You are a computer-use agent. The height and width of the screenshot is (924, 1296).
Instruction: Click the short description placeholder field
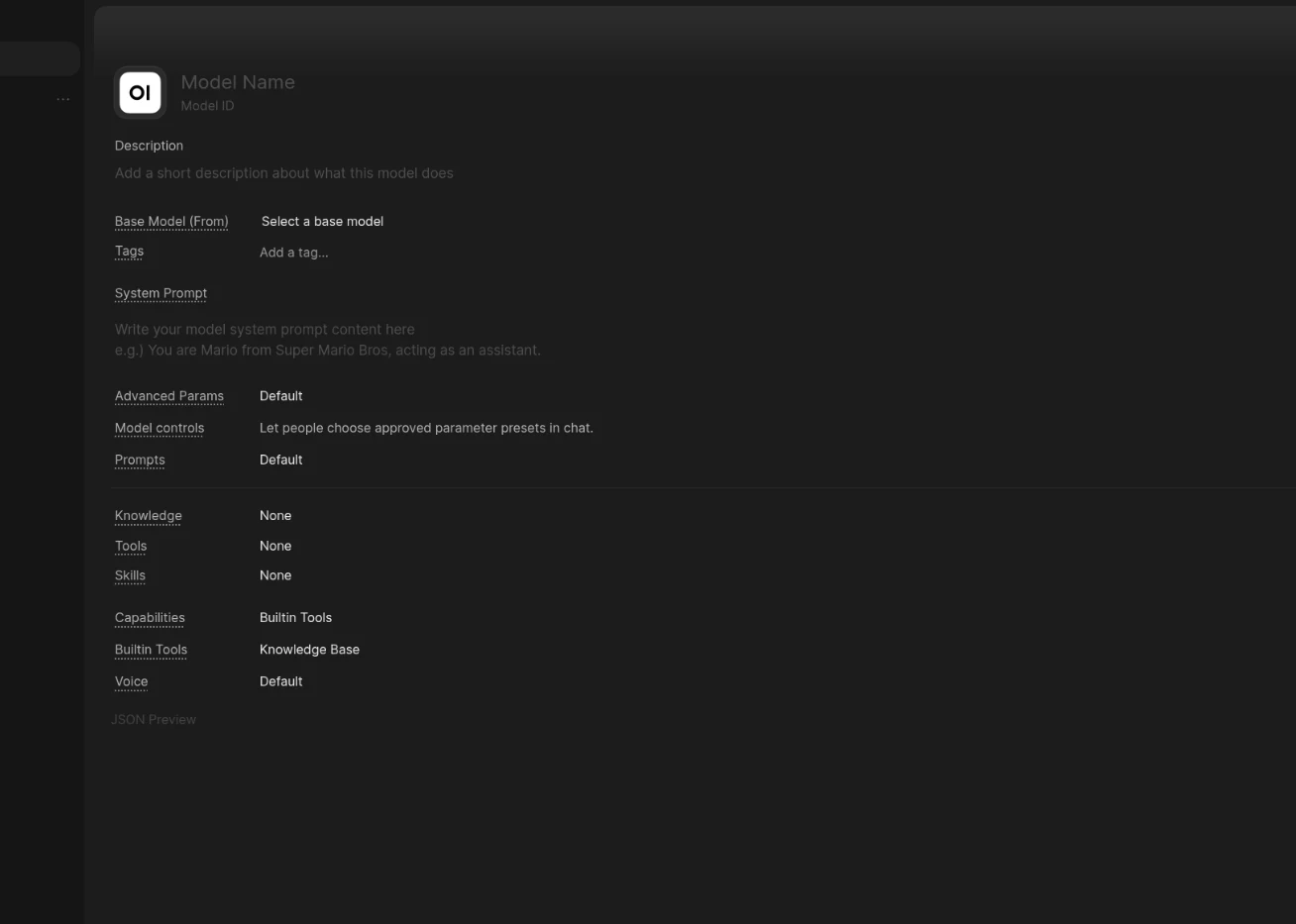tap(284, 173)
